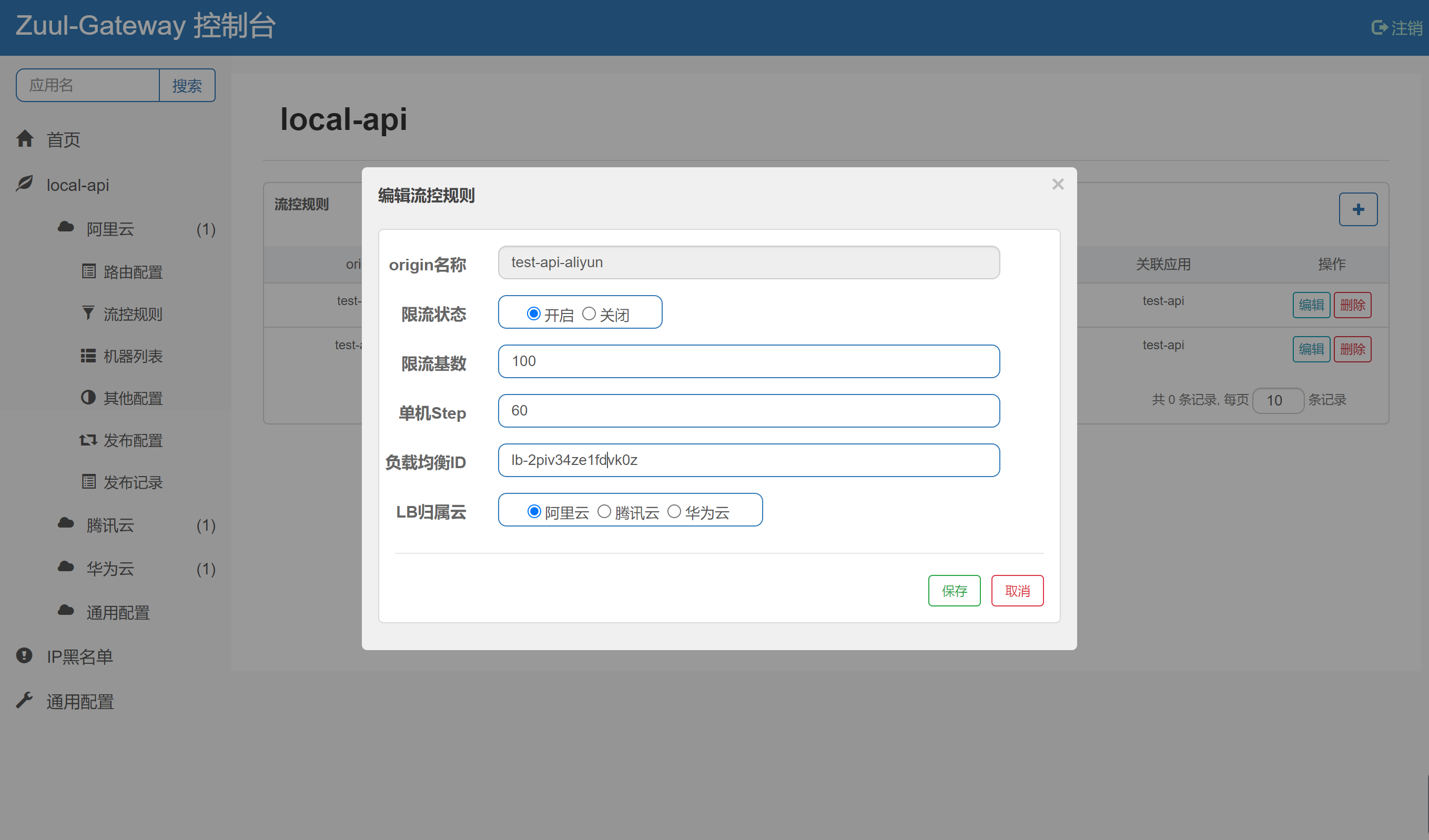The width and height of the screenshot is (1429, 840).
Task: Click the 限流基数 field showing 100
Action: coord(748,361)
